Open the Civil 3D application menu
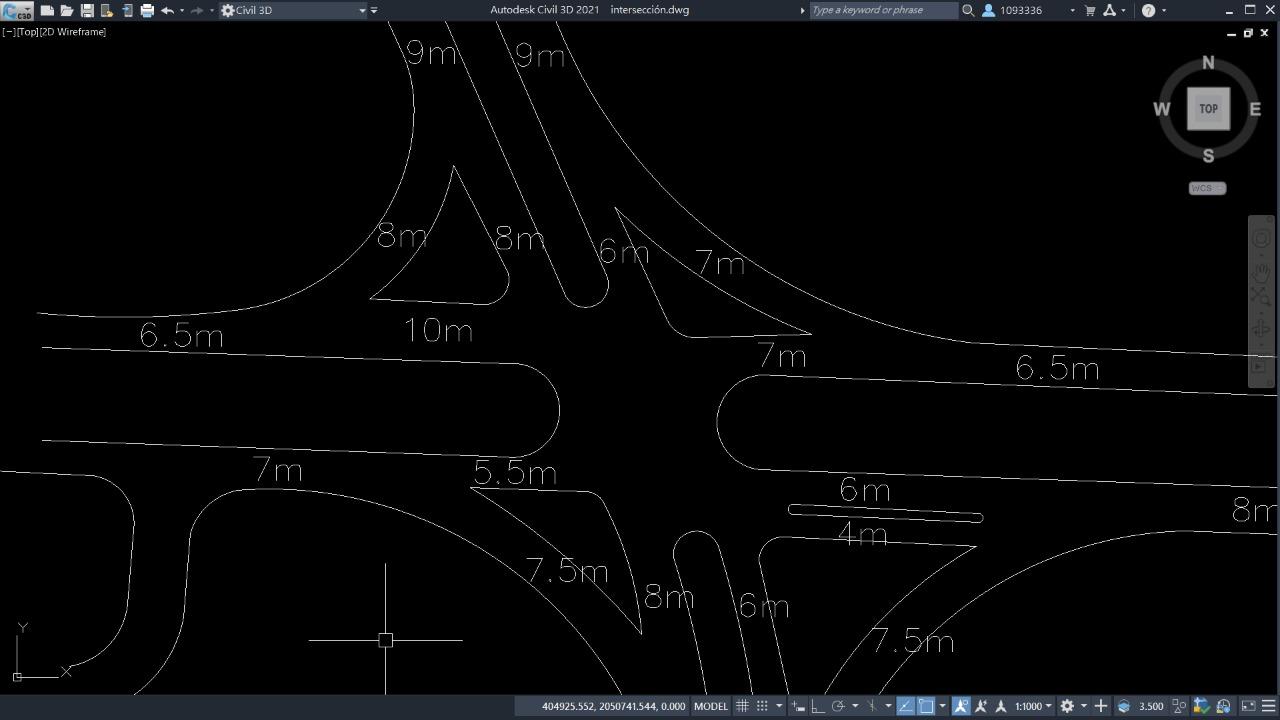The image size is (1280, 720). (17, 11)
